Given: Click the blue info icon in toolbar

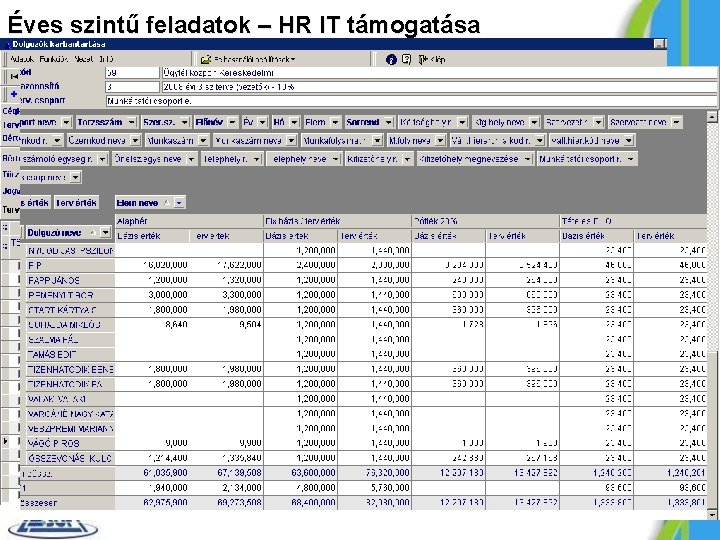Looking at the screenshot, I should [391, 59].
